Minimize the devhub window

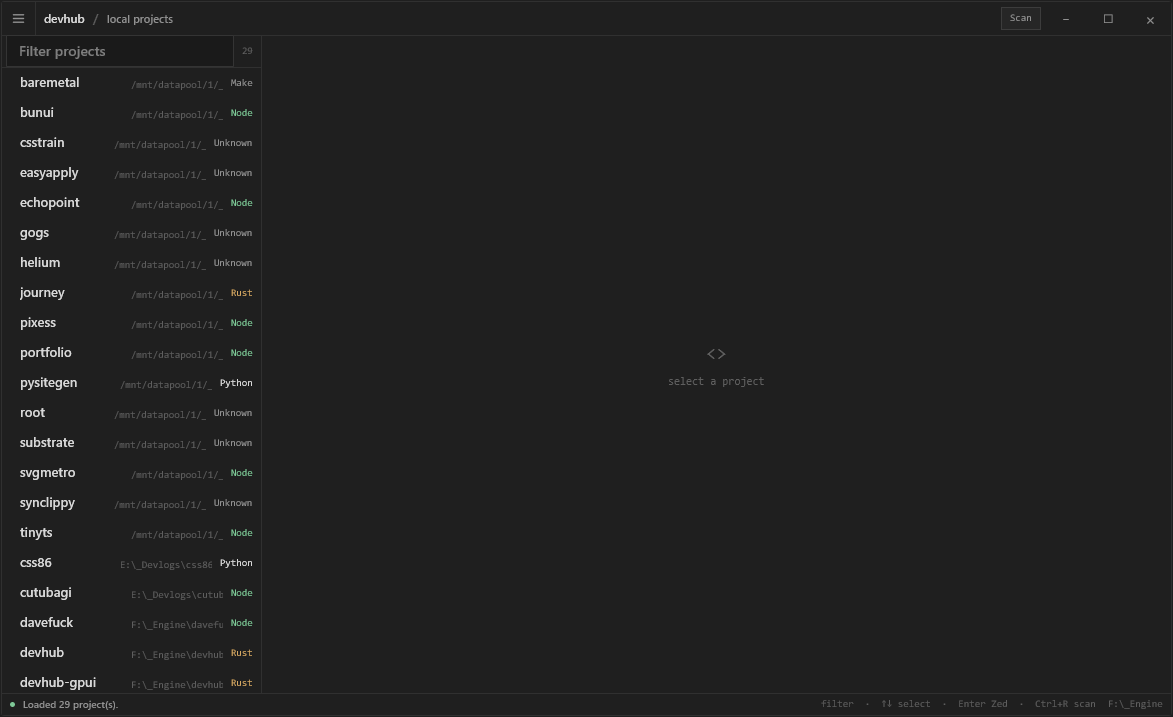(1066, 19)
